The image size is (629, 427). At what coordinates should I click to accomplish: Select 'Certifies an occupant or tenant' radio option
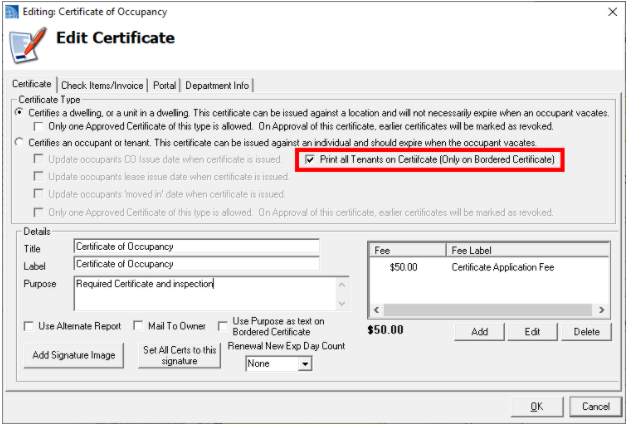tap(19, 142)
